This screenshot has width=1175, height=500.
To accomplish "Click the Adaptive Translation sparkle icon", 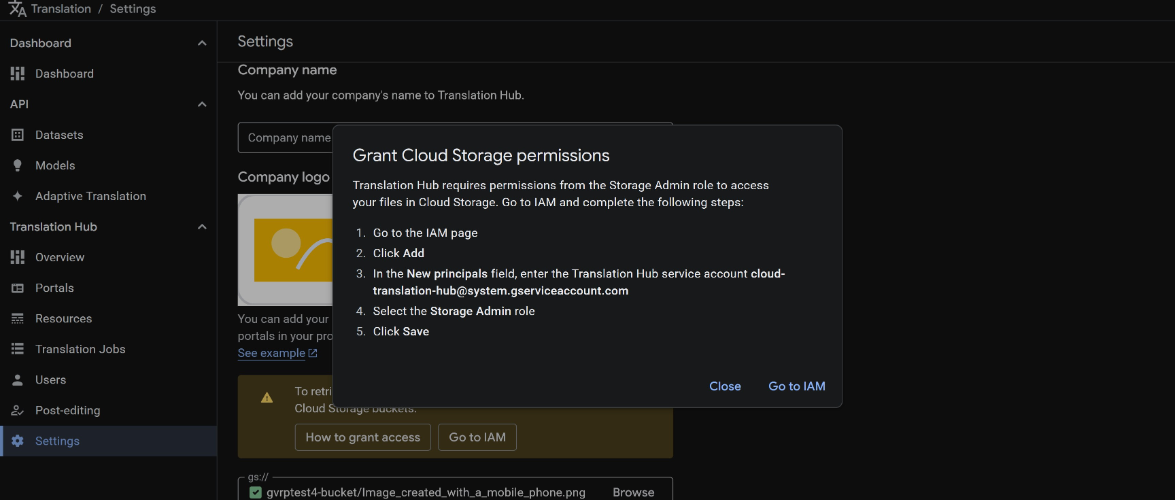I will (17, 196).
